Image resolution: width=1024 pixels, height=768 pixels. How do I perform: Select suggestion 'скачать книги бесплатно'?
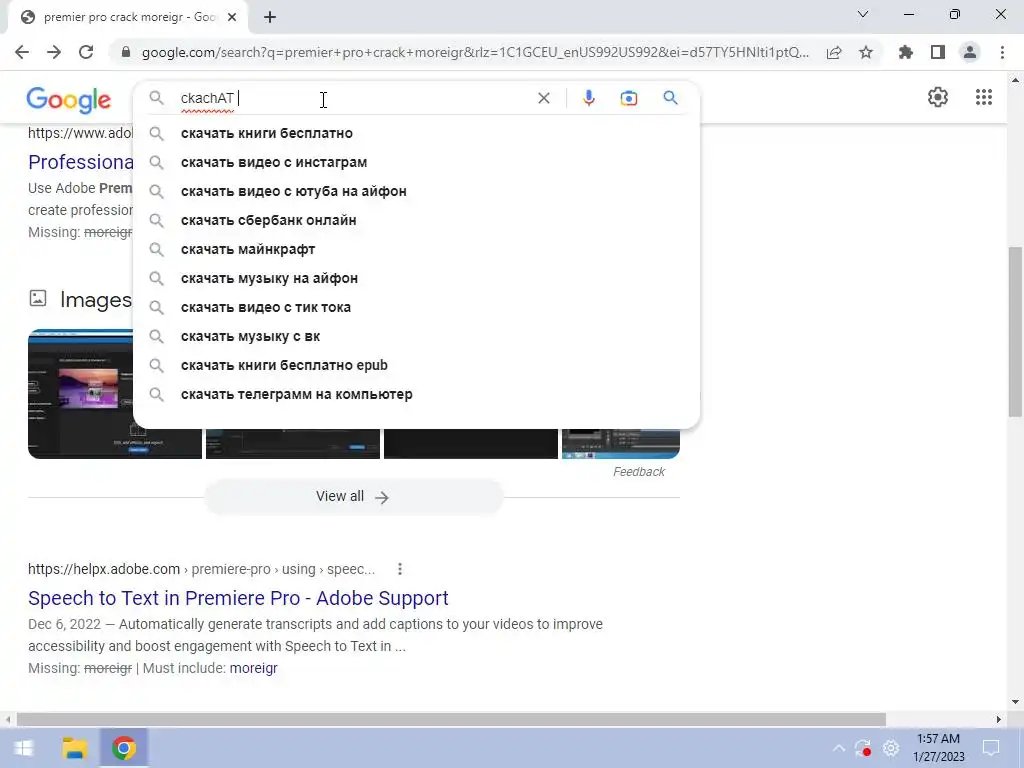click(416, 133)
